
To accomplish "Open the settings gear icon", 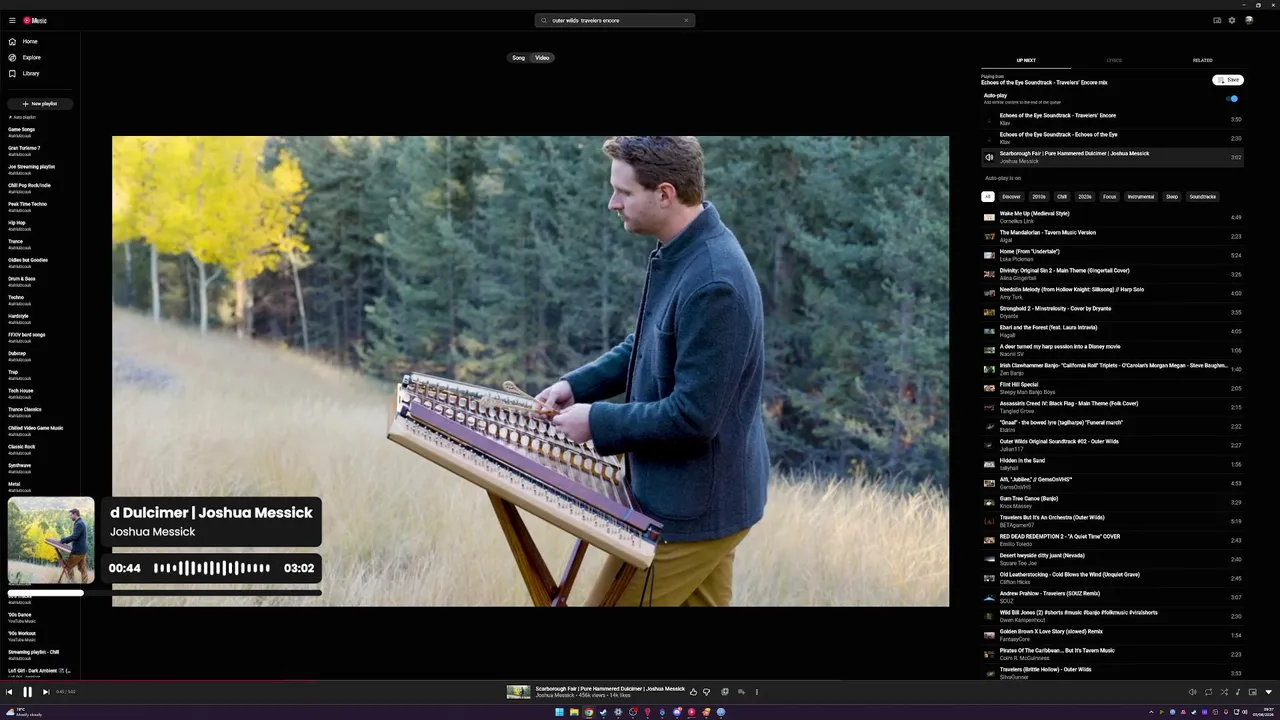I will [1232, 20].
